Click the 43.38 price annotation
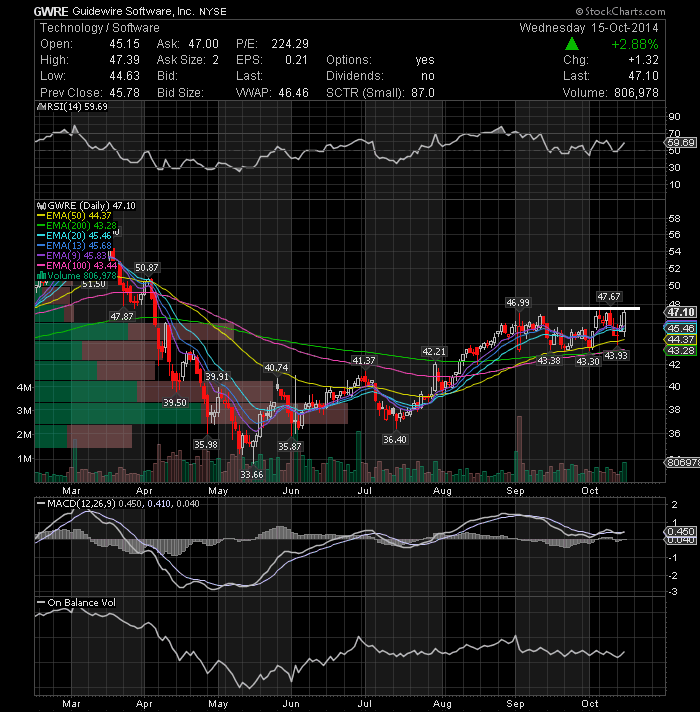The height and width of the screenshot is (712, 700). [x=549, y=361]
